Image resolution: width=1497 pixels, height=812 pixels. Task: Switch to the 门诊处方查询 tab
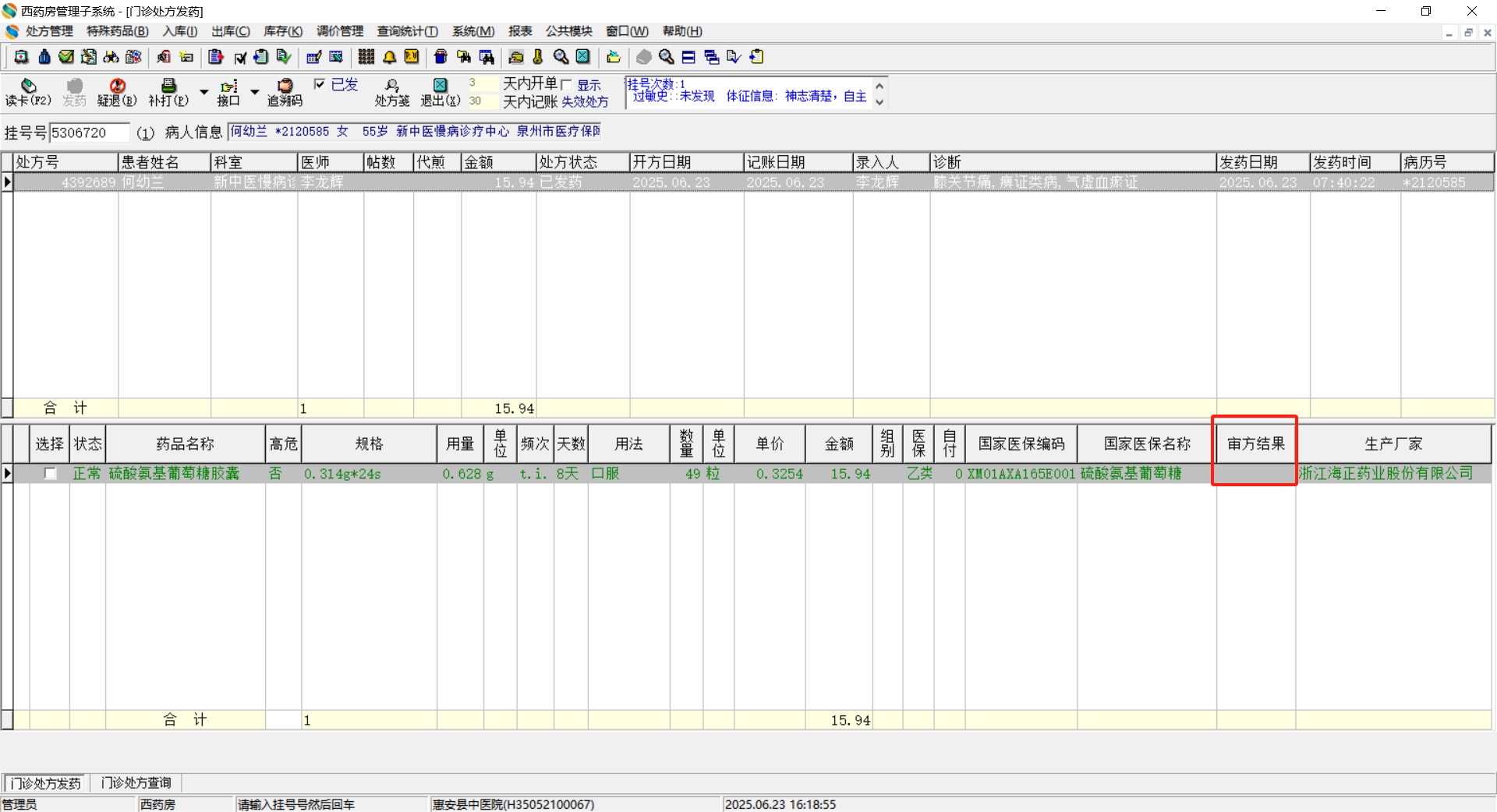[136, 782]
